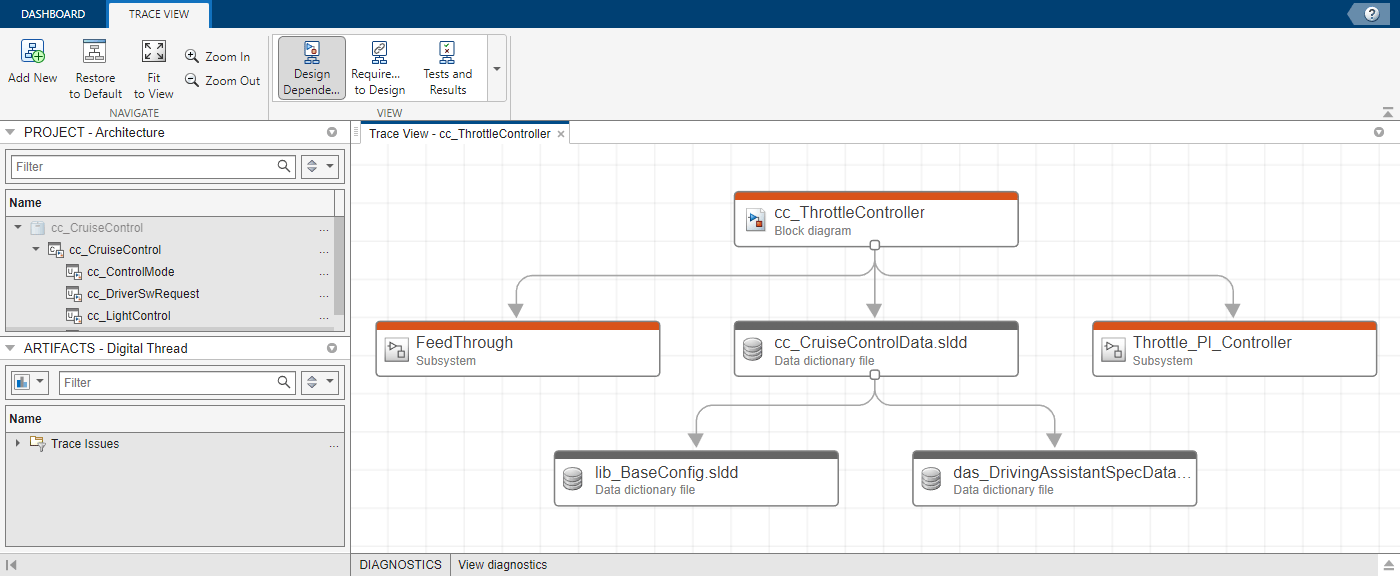Select the FeedThrough subsystem node
Image resolution: width=1400 pixels, height=576 pixels.
pos(518,349)
